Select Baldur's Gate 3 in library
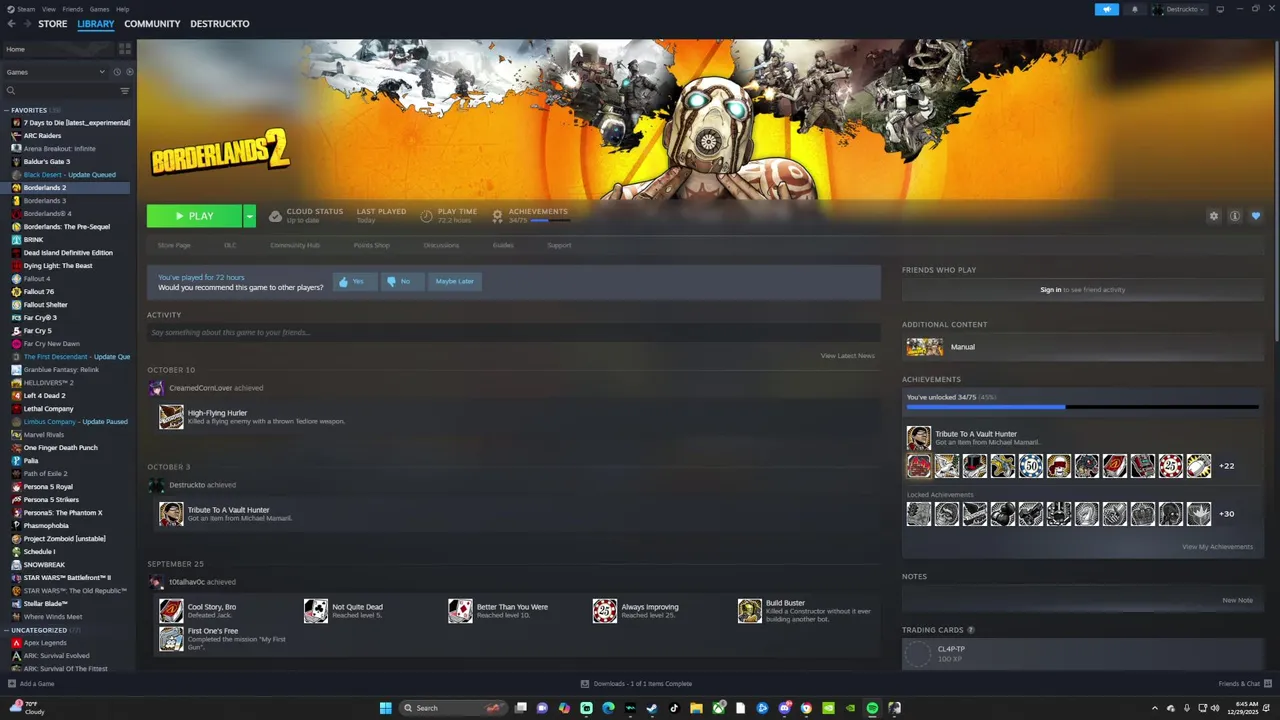Screen dimensions: 1280x720 coord(47,162)
